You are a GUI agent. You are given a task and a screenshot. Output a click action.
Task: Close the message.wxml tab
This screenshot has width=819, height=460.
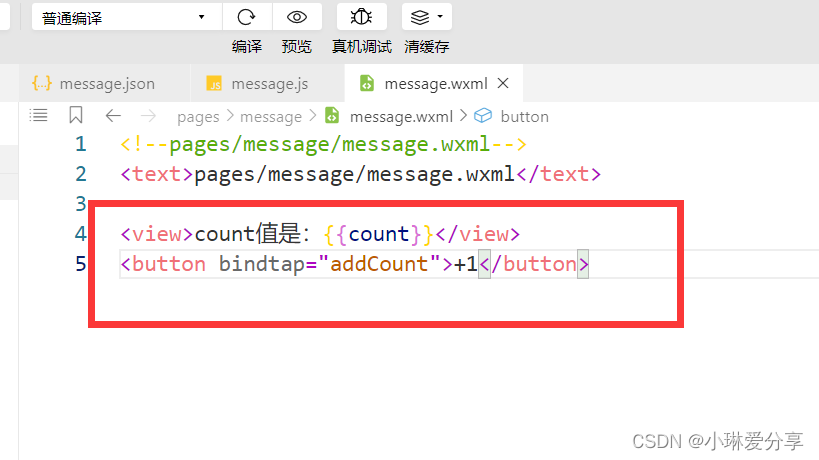(x=503, y=83)
